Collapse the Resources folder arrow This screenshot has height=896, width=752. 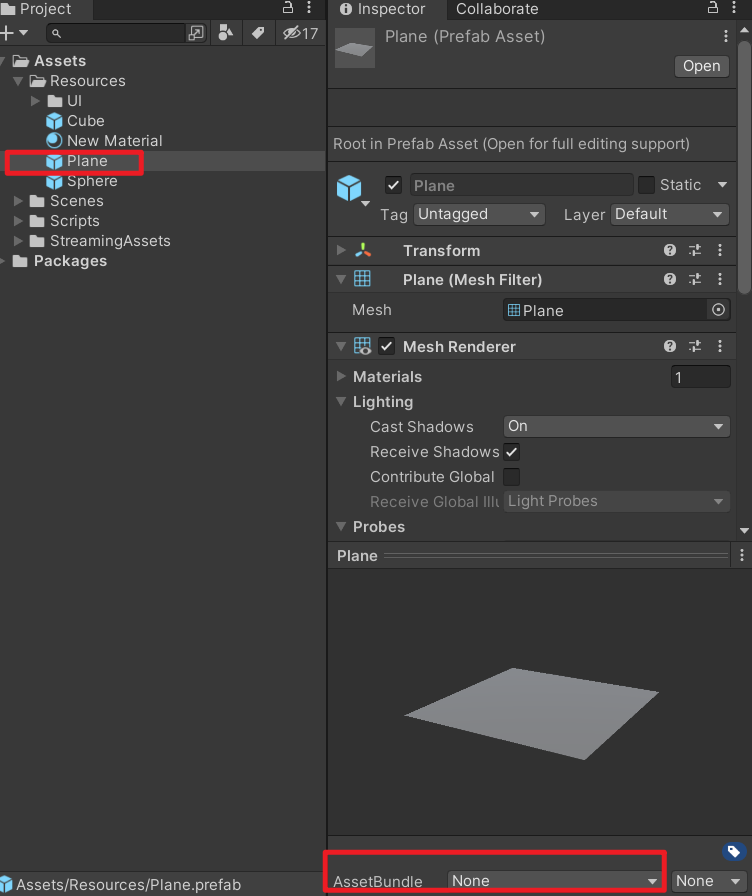[18, 81]
